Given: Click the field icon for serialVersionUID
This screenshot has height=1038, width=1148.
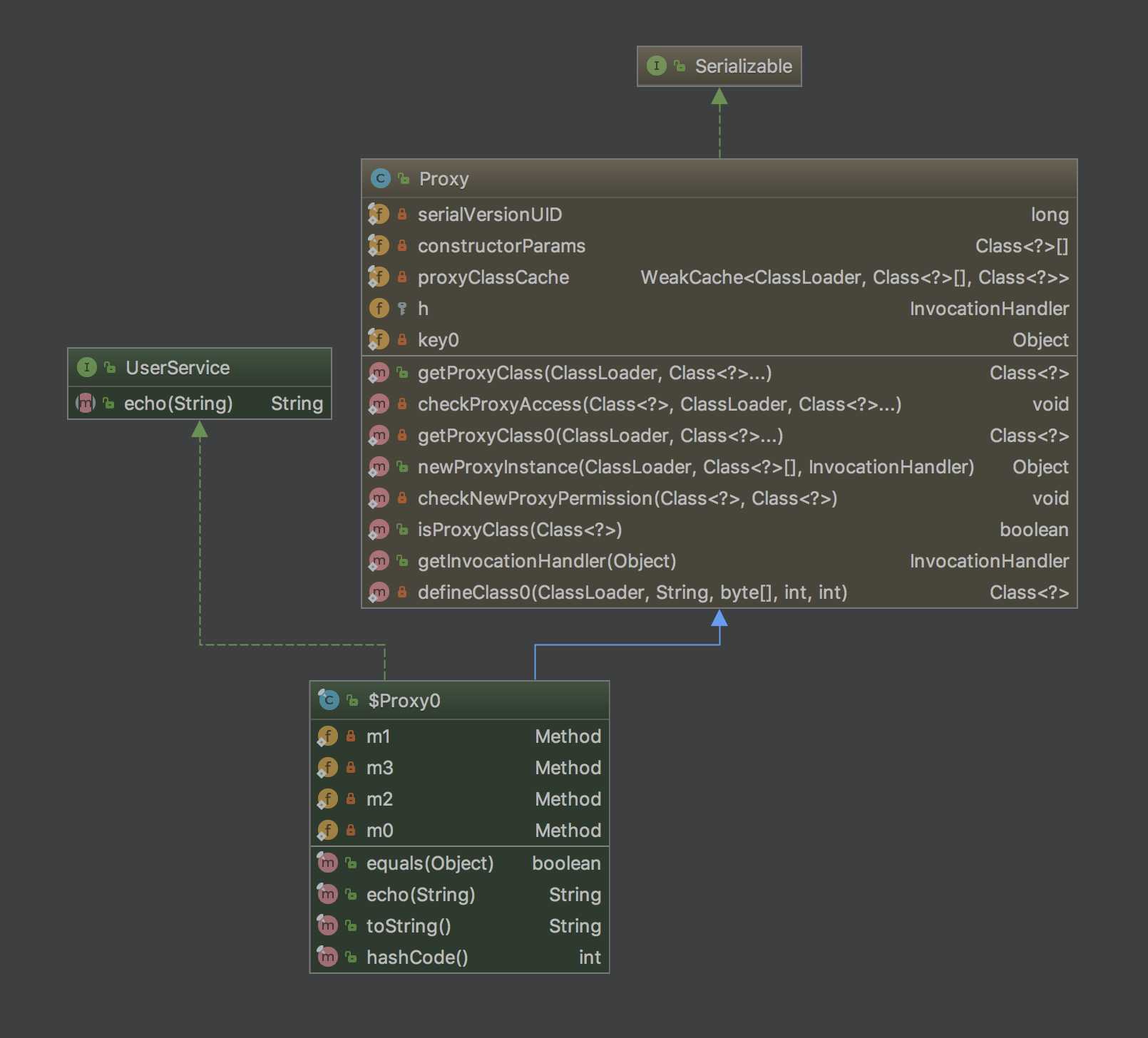Looking at the screenshot, I should click(x=378, y=214).
